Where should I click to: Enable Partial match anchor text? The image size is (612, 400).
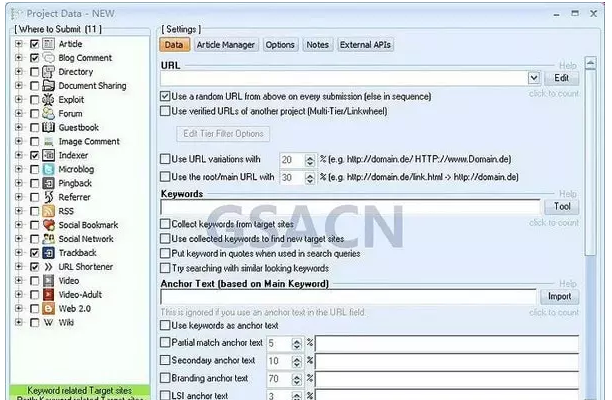(x=165, y=343)
